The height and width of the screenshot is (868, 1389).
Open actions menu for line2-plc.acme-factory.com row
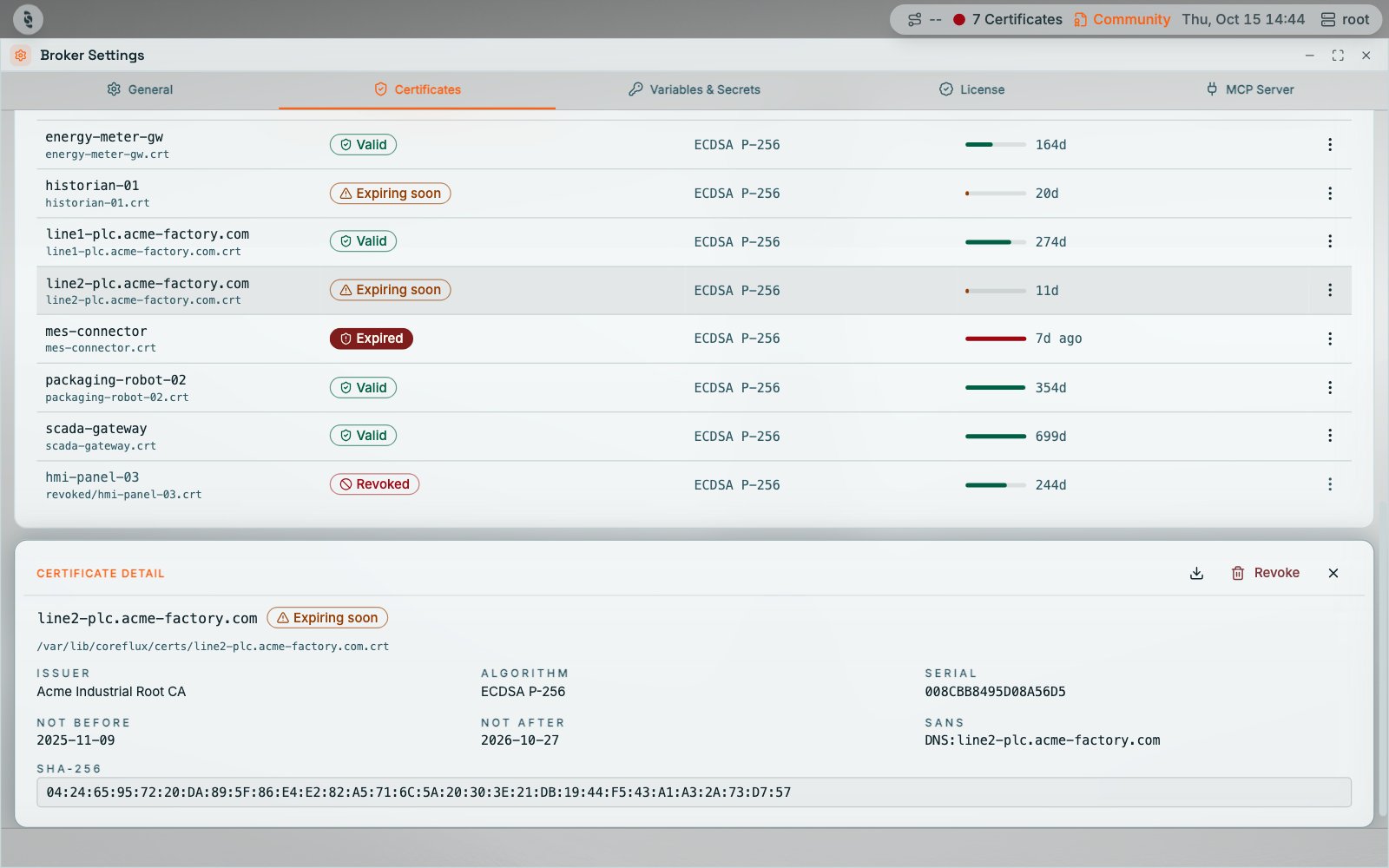[1329, 290]
